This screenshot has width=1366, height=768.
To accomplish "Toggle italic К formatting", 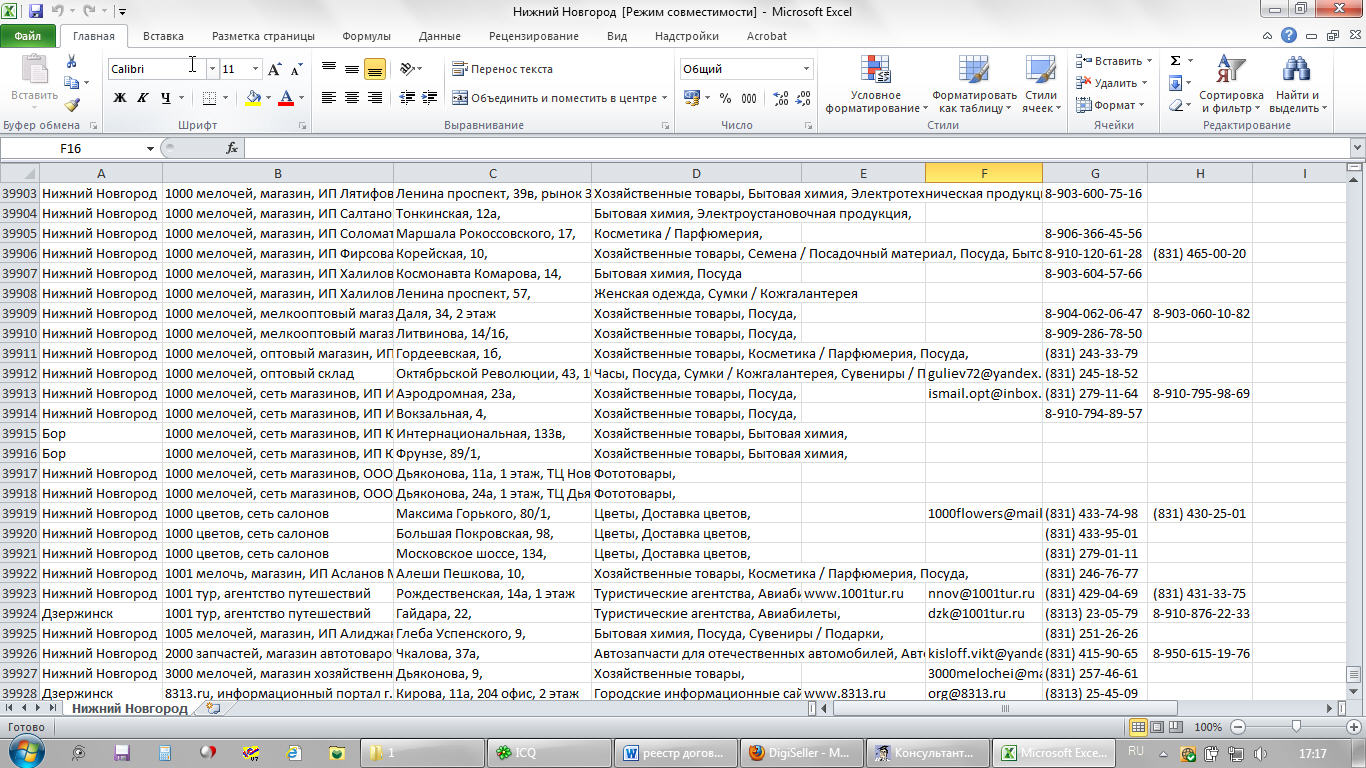I will point(142,98).
